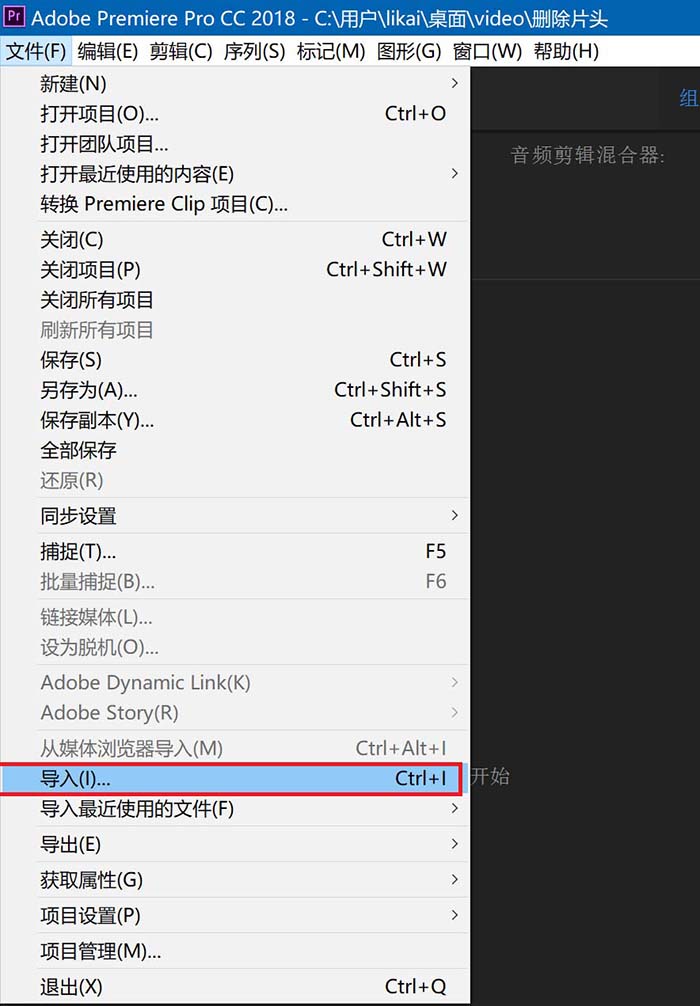Screen dimensions: 700x1006
Task: Open the 图形(G) menu
Action: (x=409, y=51)
